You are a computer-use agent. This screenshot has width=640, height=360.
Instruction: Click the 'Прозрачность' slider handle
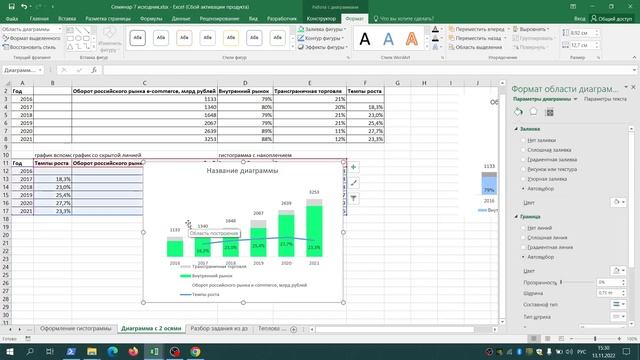pyautogui.click(x=561, y=282)
